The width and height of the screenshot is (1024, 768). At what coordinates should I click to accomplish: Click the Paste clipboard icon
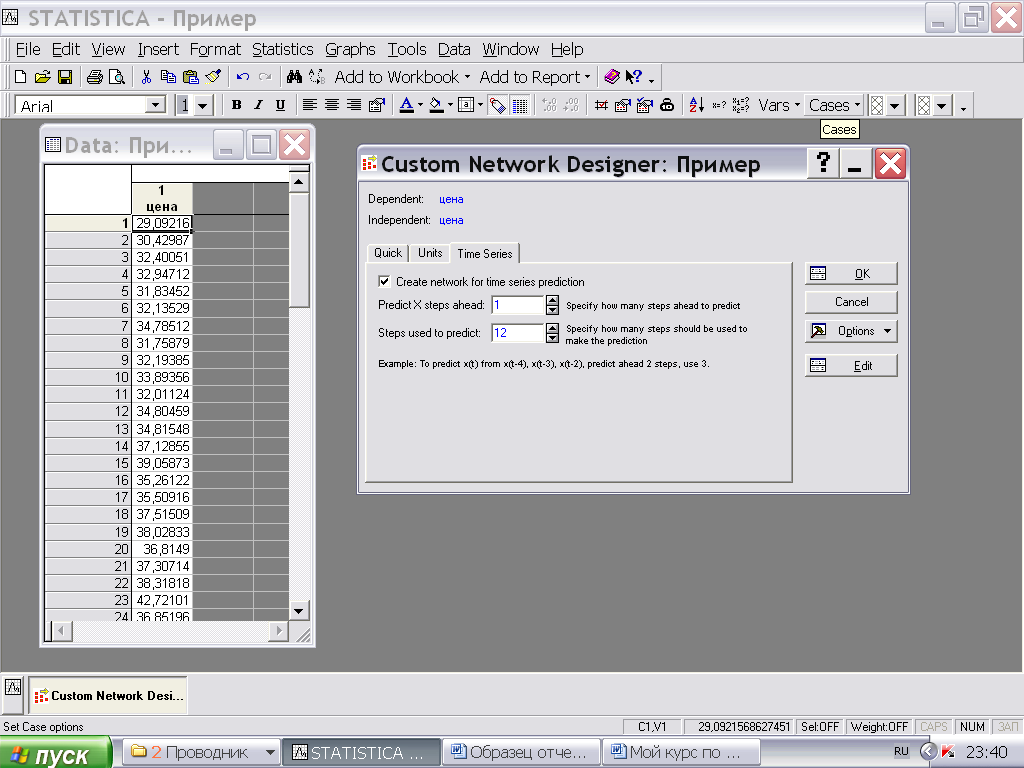coord(191,77)
